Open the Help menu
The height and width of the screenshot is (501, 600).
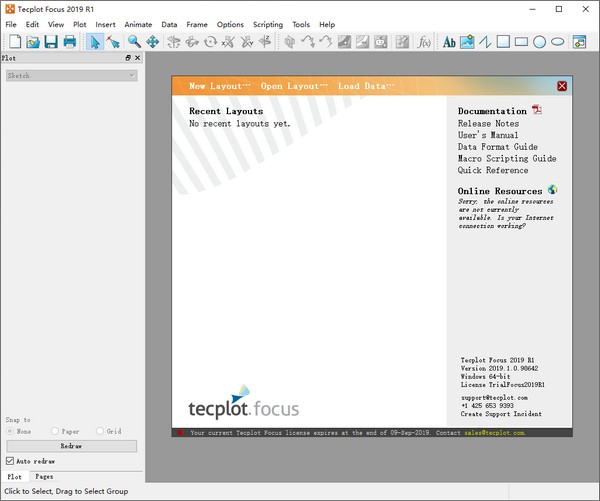[327, 24]
